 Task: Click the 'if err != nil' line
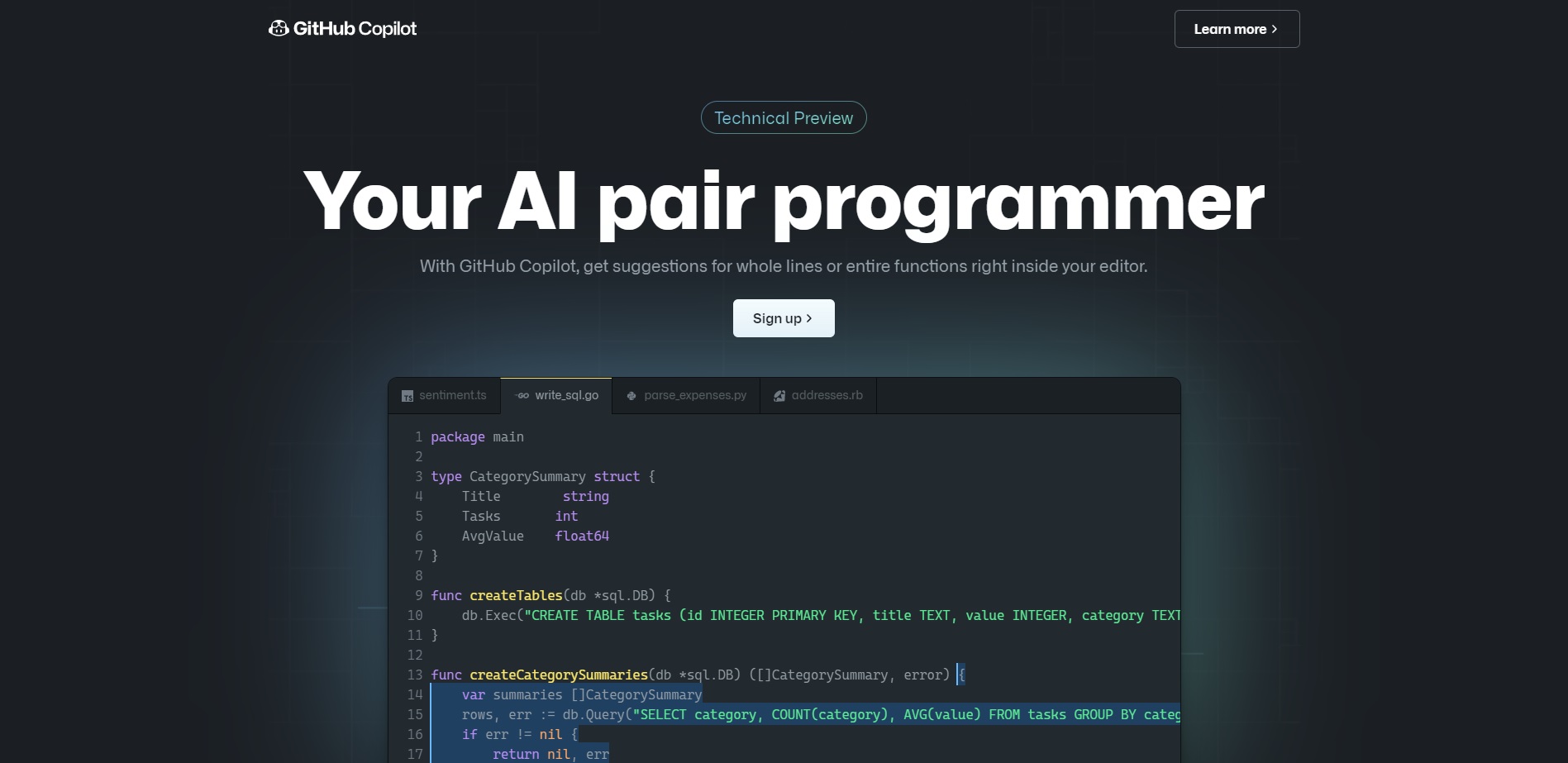tap(519, 735)
